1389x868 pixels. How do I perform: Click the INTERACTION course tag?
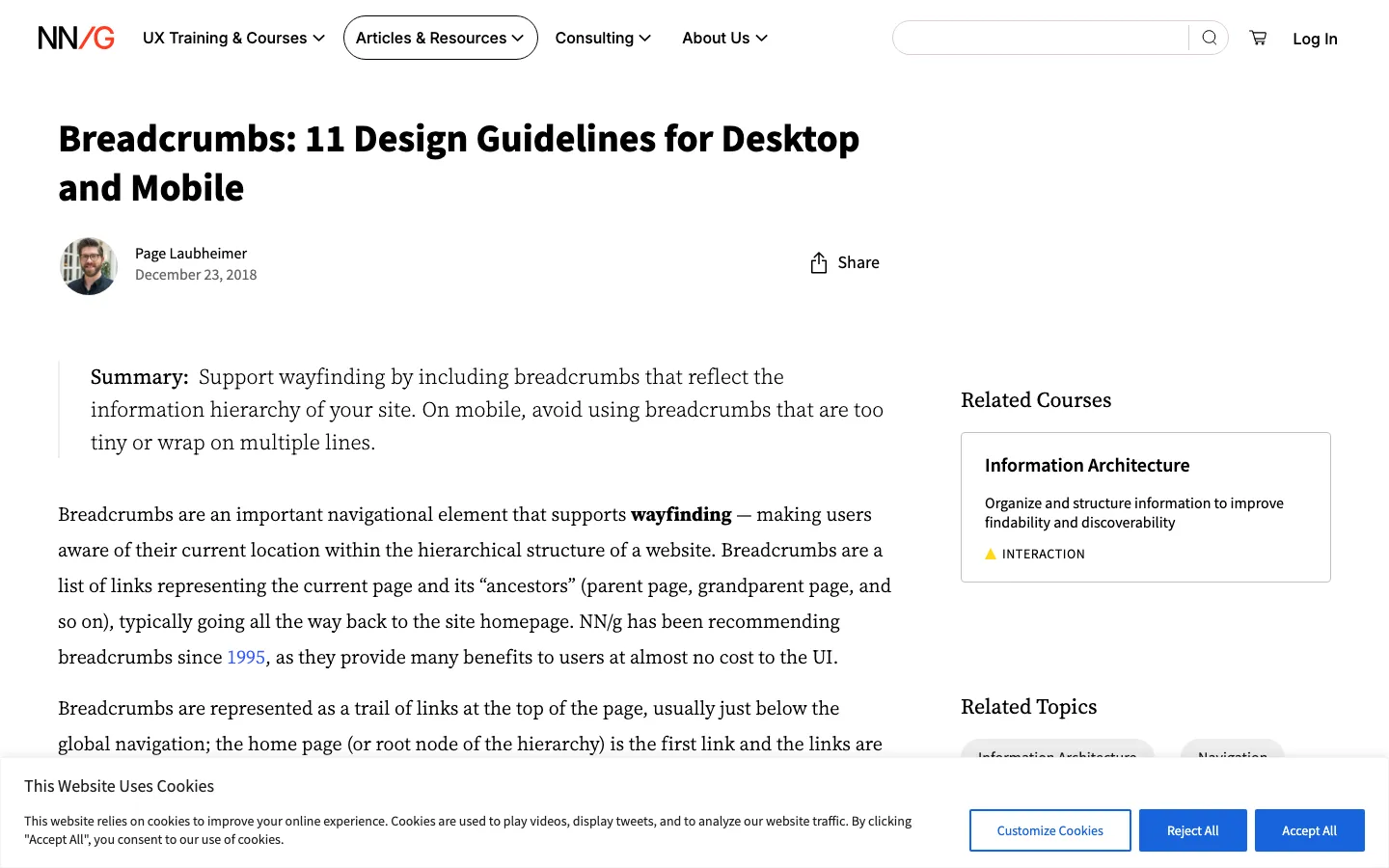(1043, 554)
